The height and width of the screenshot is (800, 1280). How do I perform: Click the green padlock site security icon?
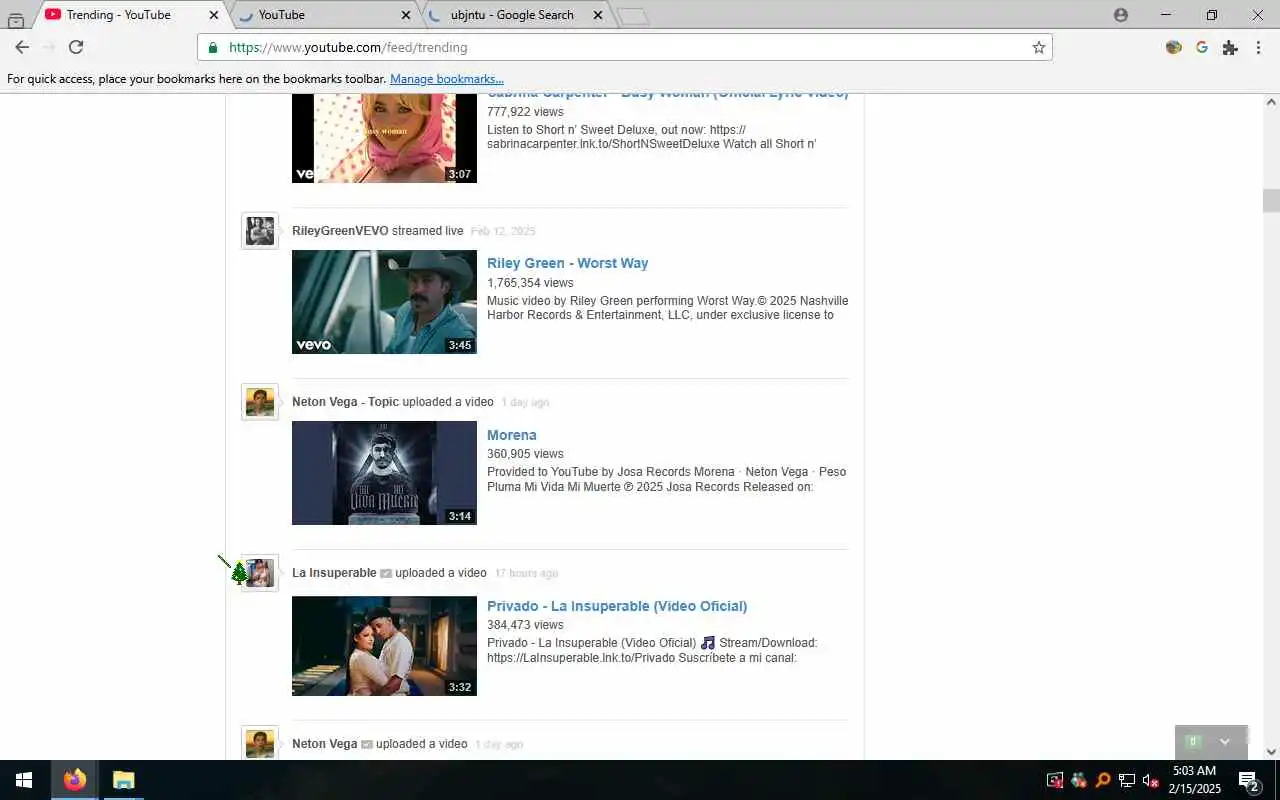click(x=212, y=47)
